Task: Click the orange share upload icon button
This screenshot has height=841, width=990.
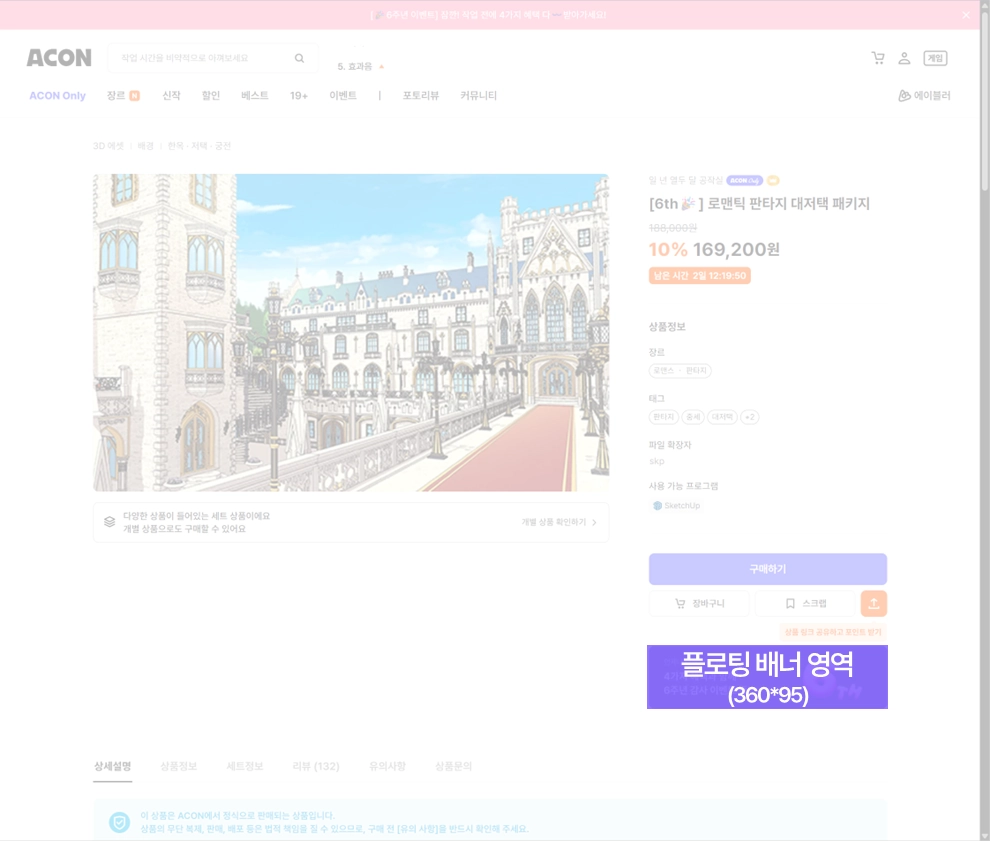Action: (874, 604)
